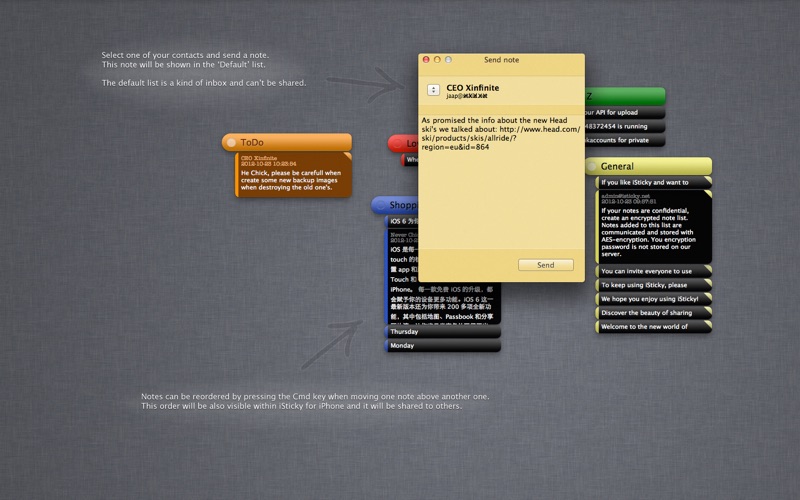Click the ToDo list circle icon
The height and width of the screenshot is (500, 800).
(231, 143)
